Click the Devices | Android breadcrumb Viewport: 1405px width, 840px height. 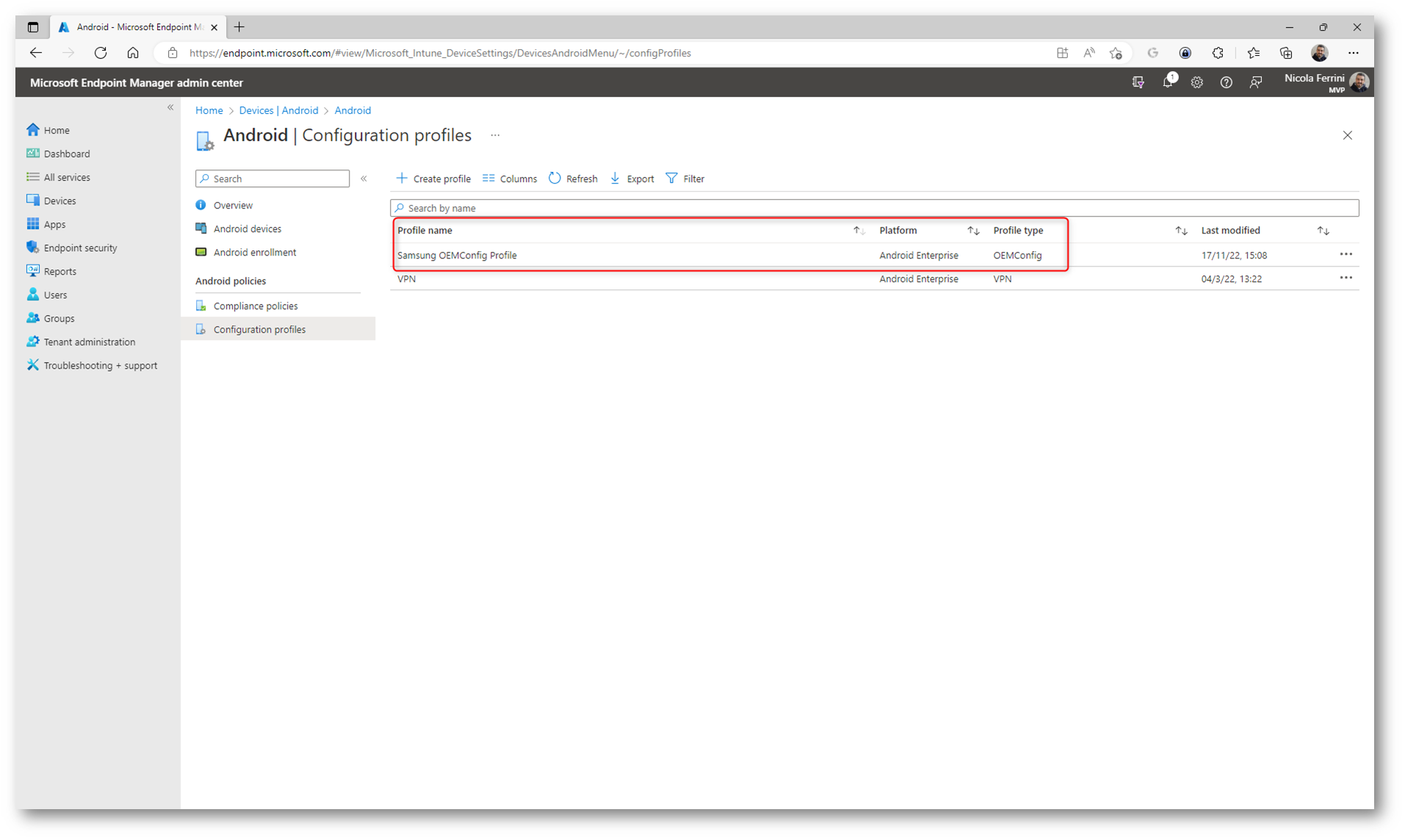(278, 110)
